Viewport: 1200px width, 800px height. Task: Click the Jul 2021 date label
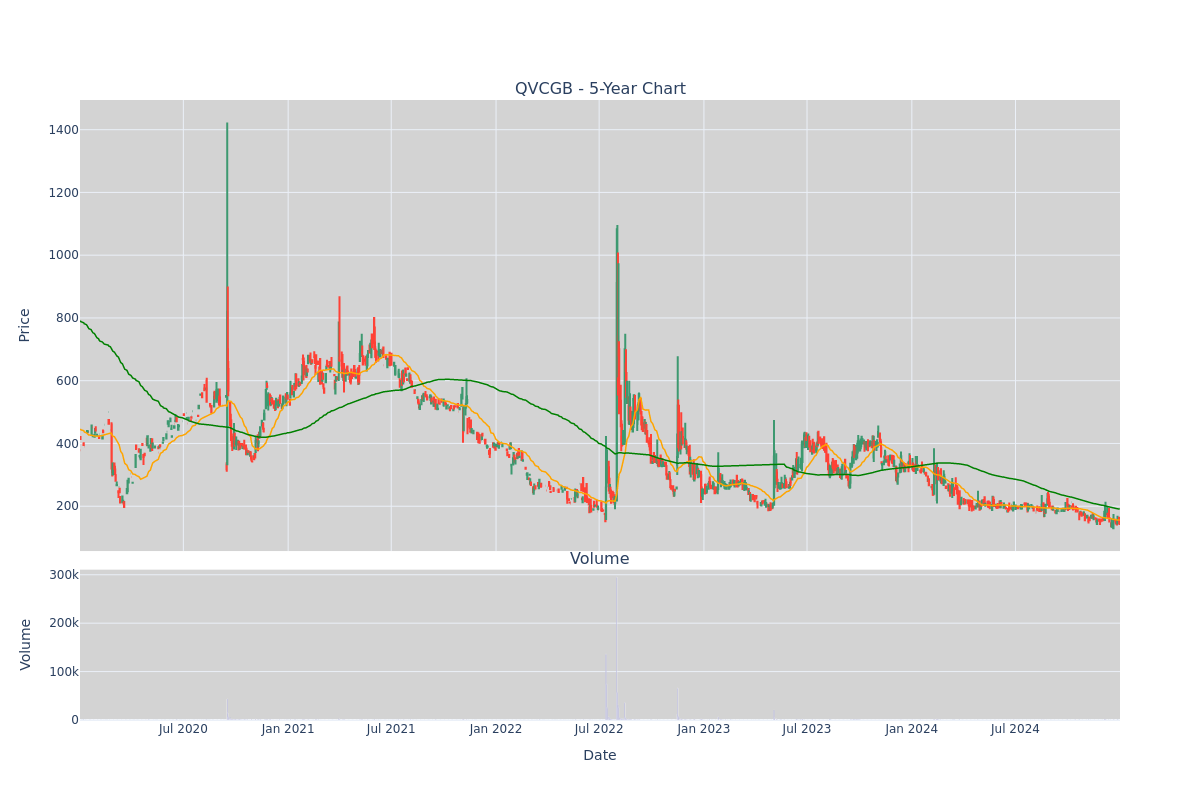click(x=391, y=729)
